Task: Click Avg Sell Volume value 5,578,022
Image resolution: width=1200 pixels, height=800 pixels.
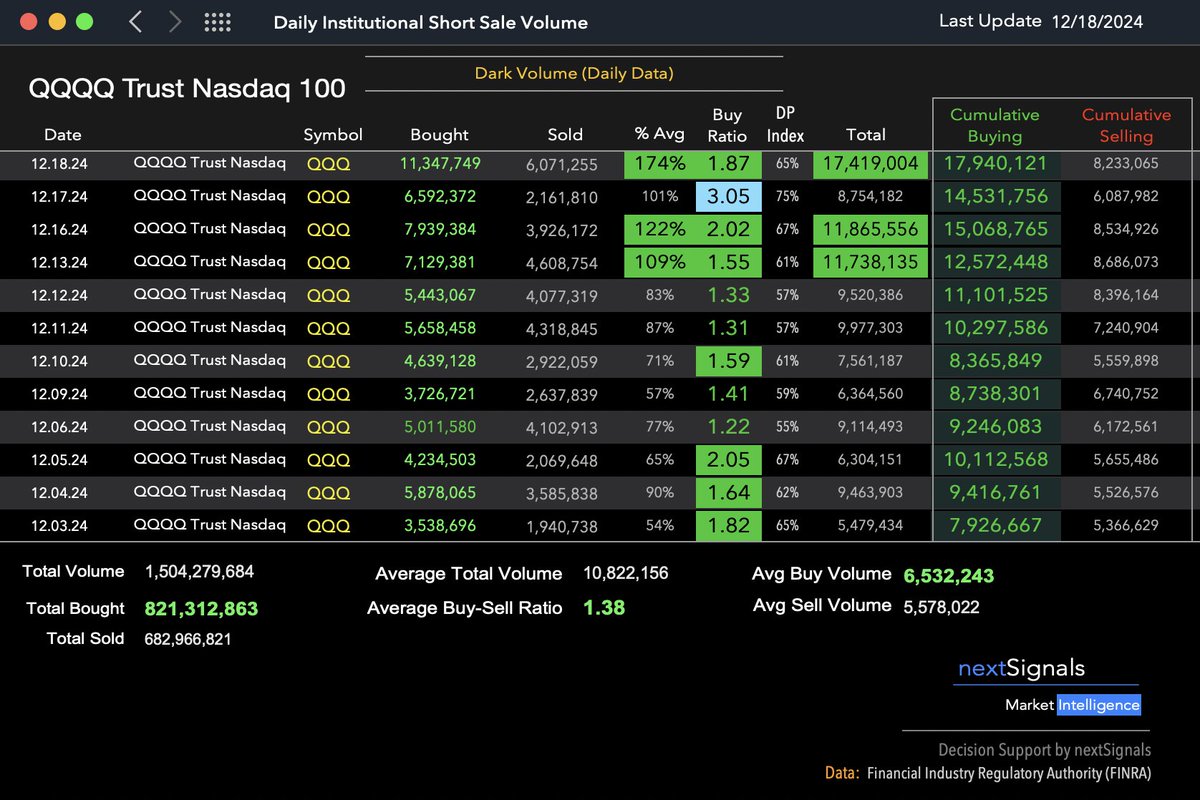Action: coord(941,606)
